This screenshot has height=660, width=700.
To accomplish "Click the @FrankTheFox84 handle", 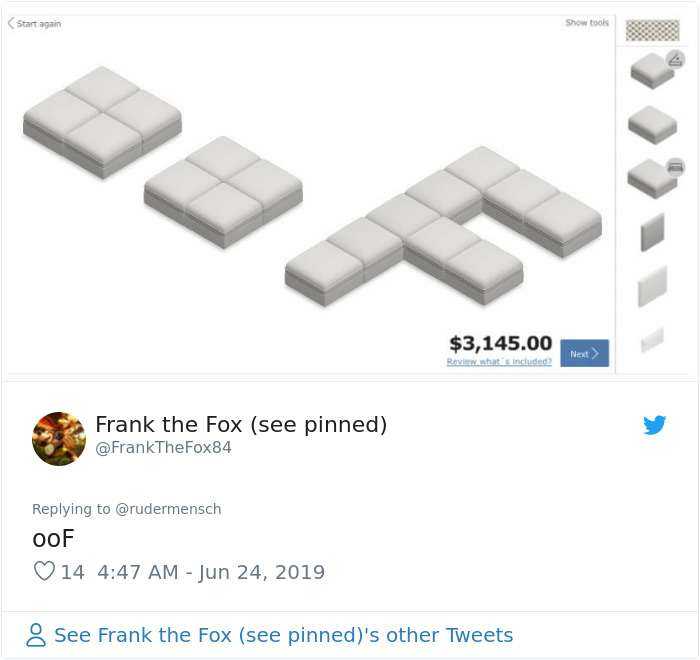I will (163, 448).
